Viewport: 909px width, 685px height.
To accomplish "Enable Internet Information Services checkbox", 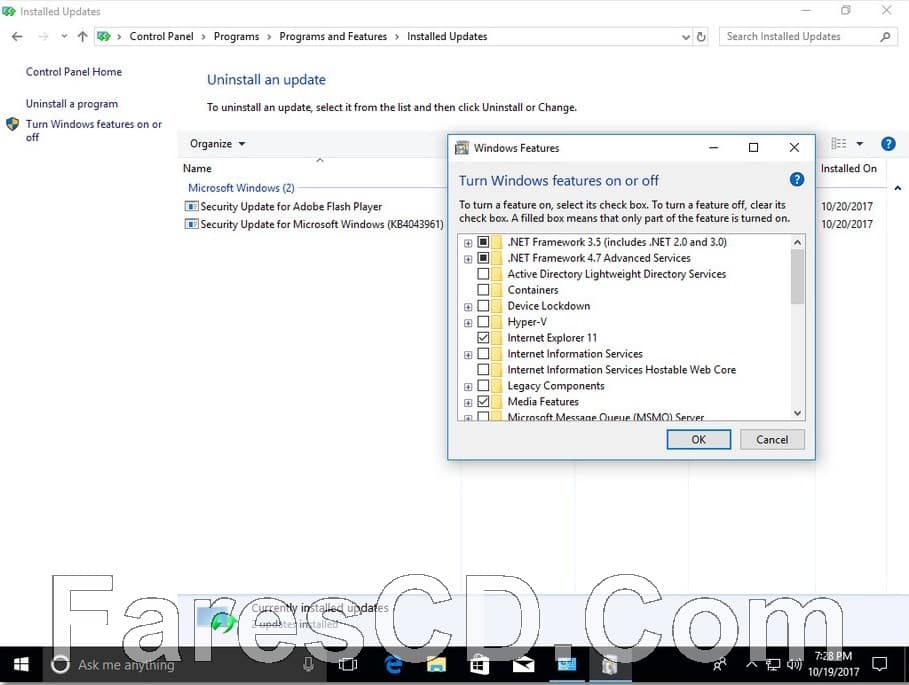I will click(483, 354).
